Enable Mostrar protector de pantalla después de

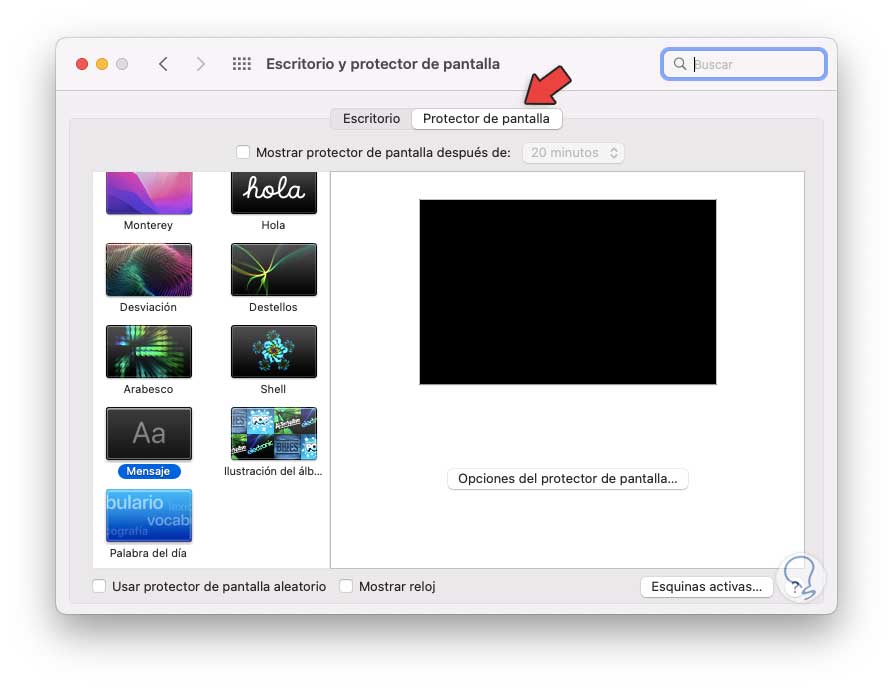243,152
